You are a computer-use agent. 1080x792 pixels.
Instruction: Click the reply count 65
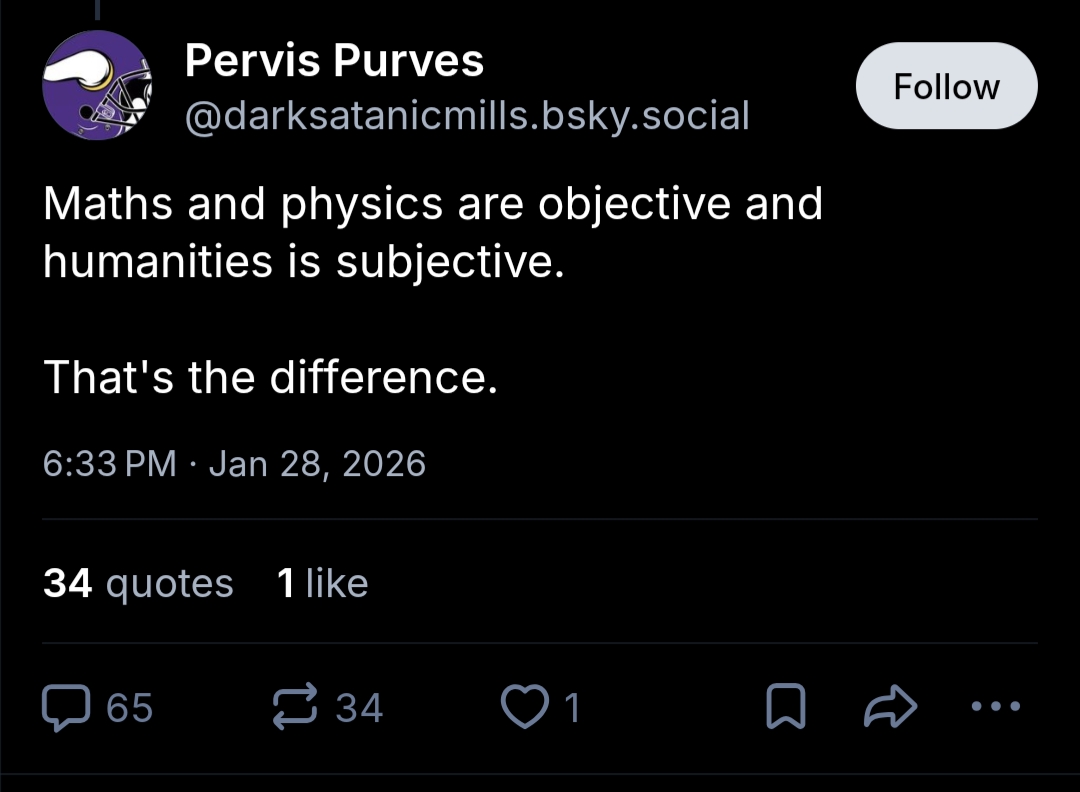click(x=130, y=708)
